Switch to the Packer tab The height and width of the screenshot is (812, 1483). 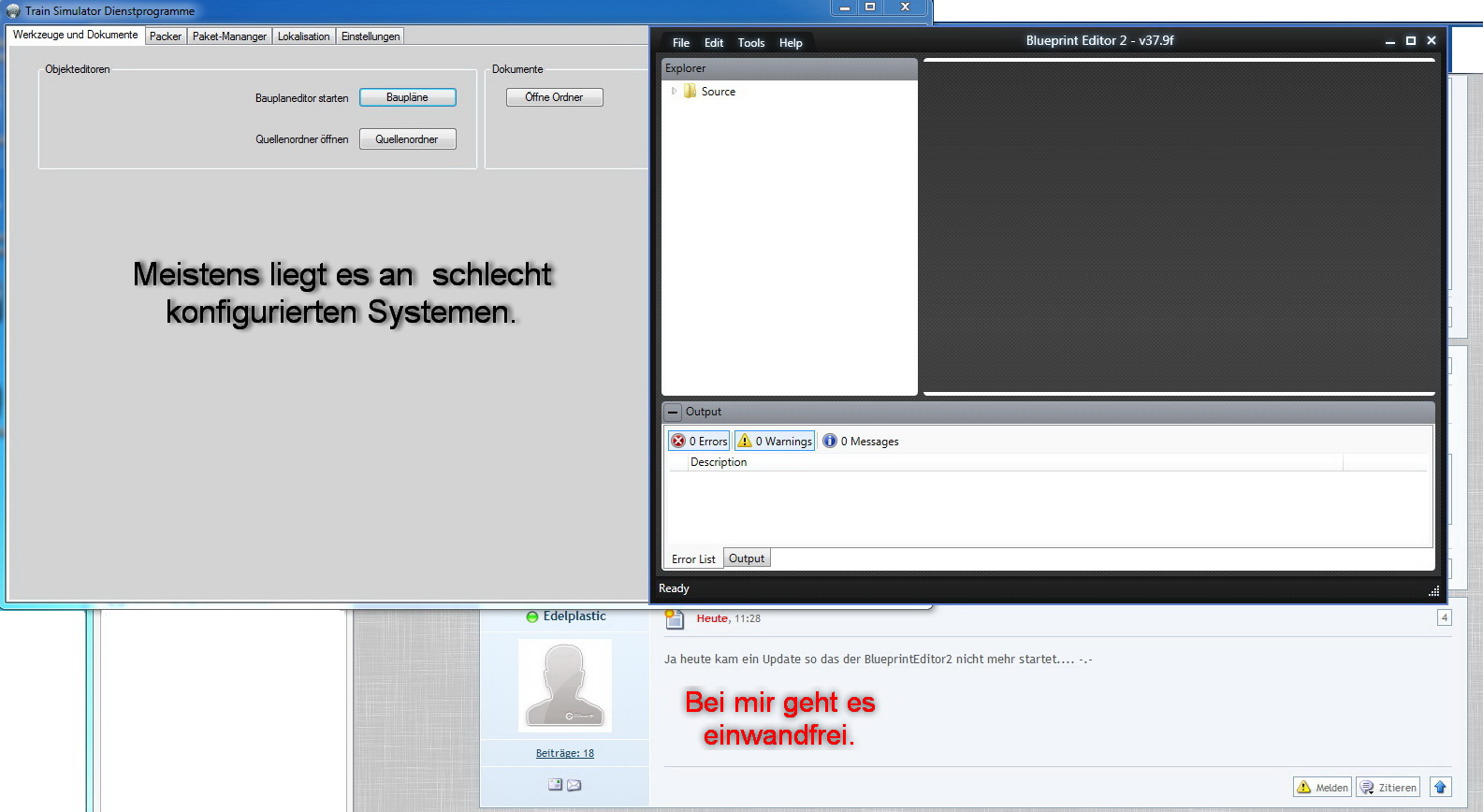tap(166, 36)
